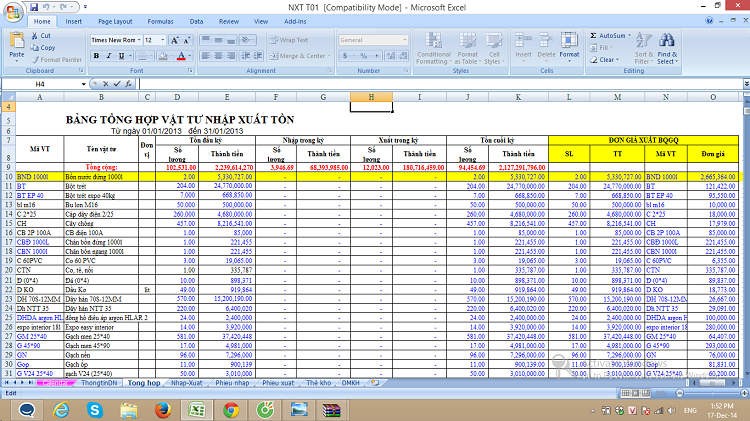Decrease font size with Shrink Font
The image size is (750, 421).
187,40
